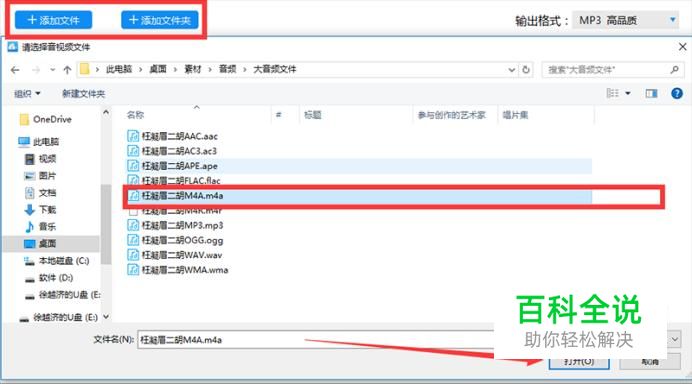Open the 下载 folder in sidebar
This screenshot has height=384, width=692.
click(x=41, y=210)
